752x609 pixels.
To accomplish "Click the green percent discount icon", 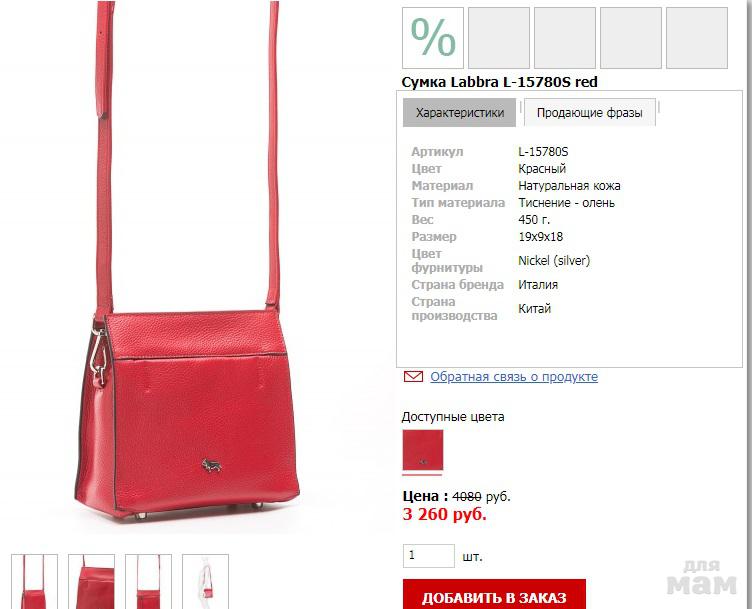I will (x=433, y=37).
